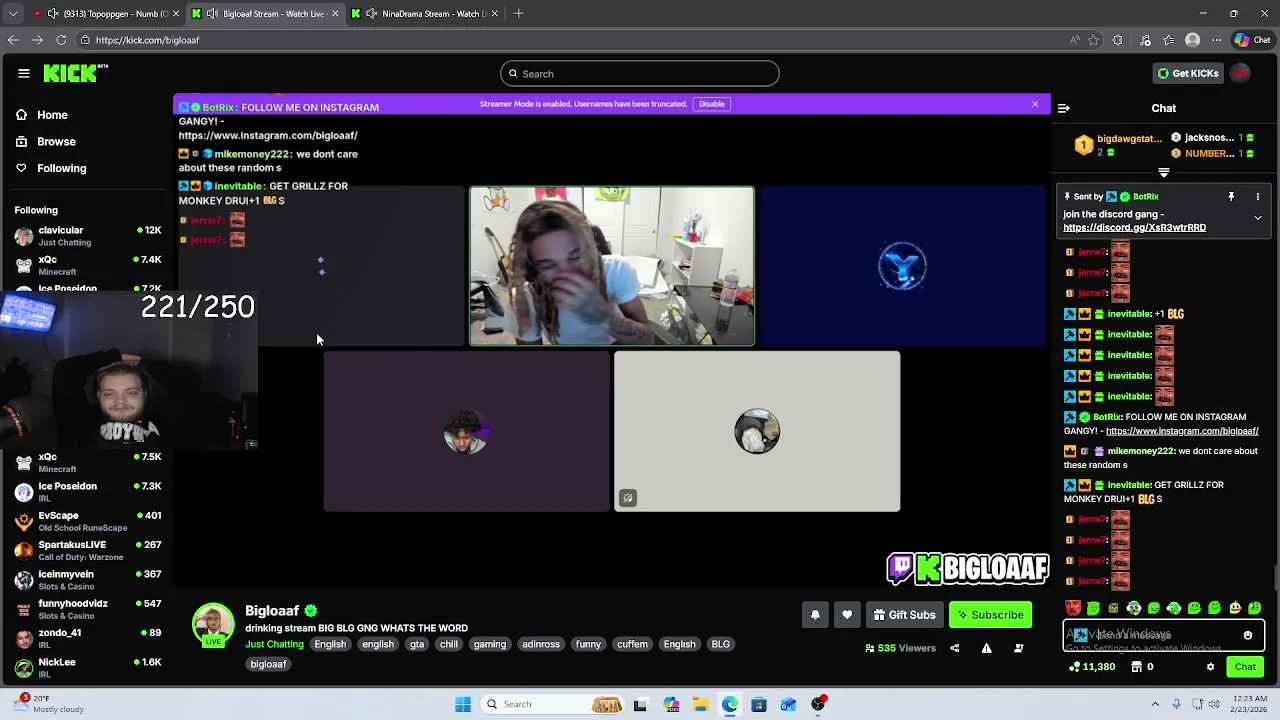Open Following in sidebar
1280x720 pixels.
[x=62, y=168]
